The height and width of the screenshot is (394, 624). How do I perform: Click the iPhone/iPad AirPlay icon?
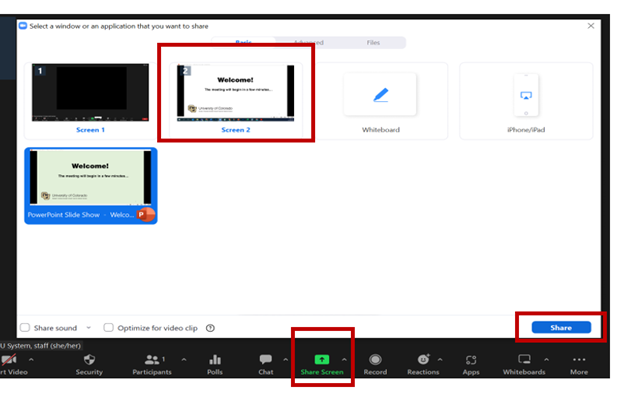click(526, 96)
